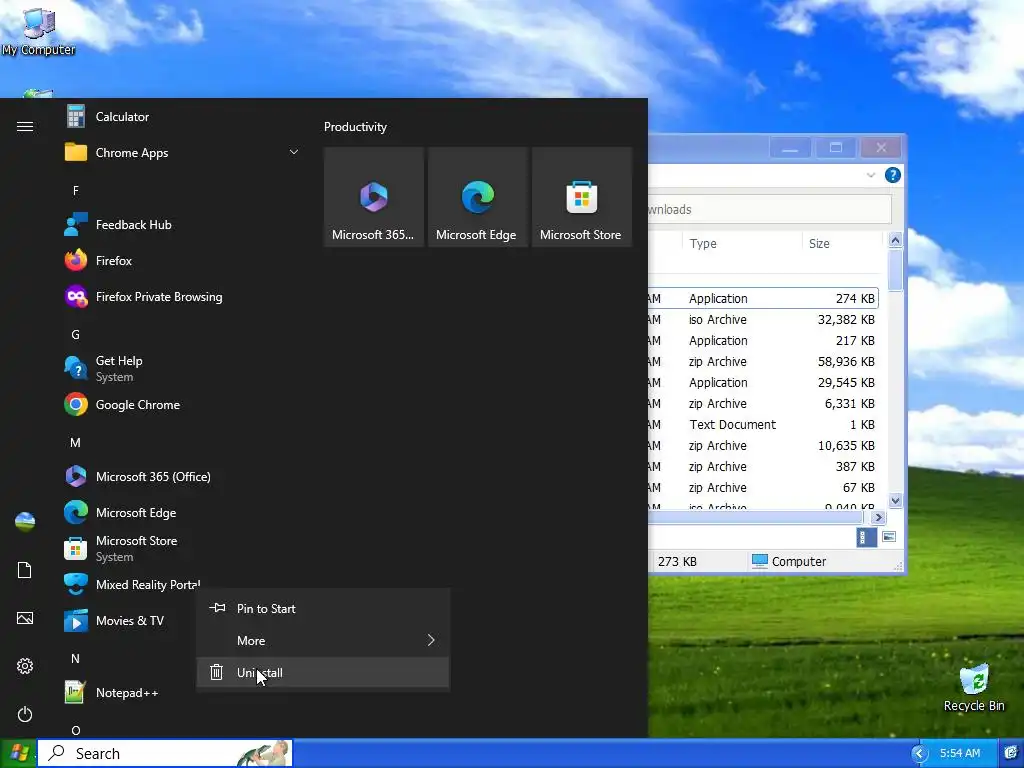Open Pictures from Start sidebar
This screenshot has height=768, width=1024.
(x=25, y=618)
